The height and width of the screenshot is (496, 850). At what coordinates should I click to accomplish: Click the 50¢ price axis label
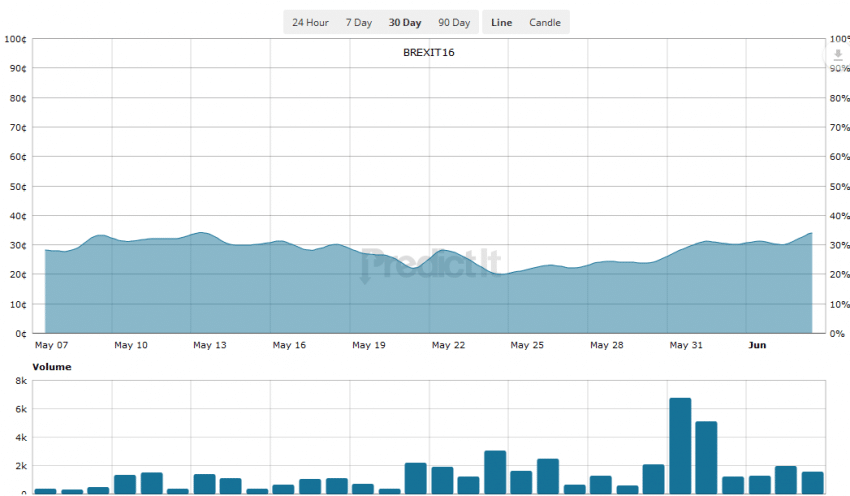coord(17,186)
